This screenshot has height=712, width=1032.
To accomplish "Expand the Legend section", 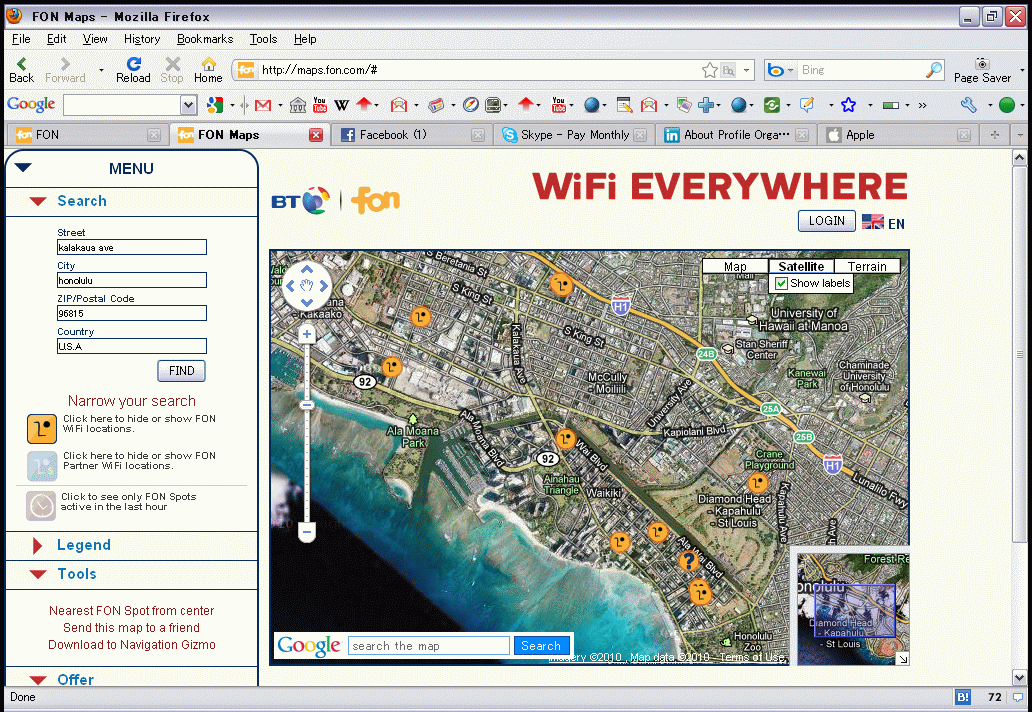I will (x=83, y=545).
